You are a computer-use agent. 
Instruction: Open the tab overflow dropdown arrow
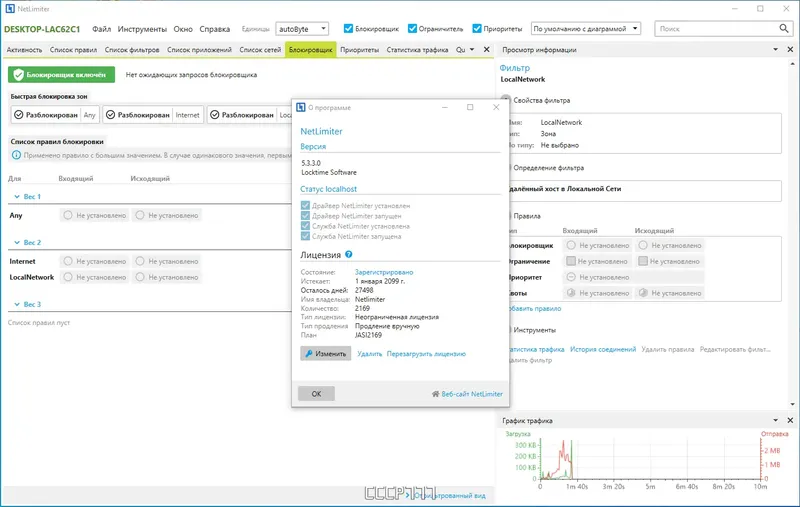pos(472,49)
